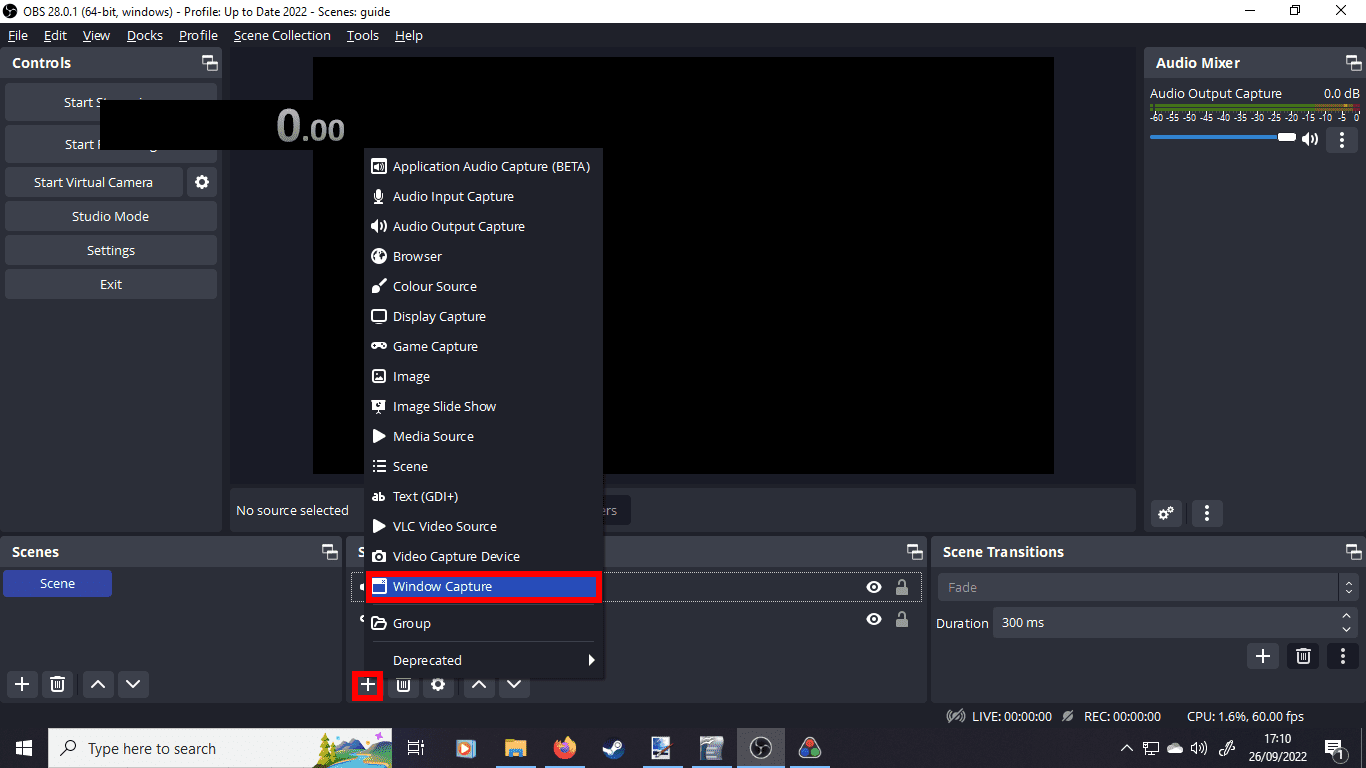Open source properties gear in Sources toolbar
This screenshot has height=768, width=1366.
438,685
